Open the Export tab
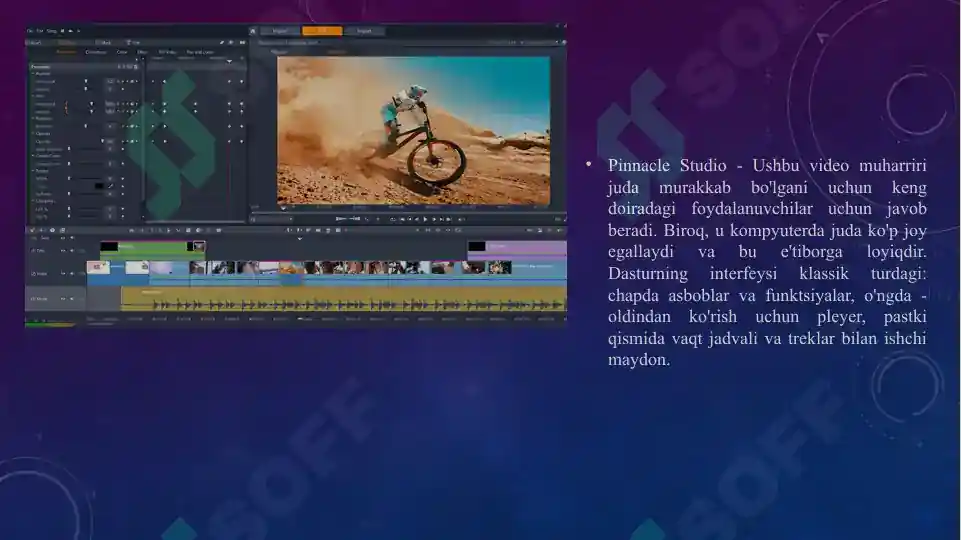 pyautogui.click(x=364, y=31)
